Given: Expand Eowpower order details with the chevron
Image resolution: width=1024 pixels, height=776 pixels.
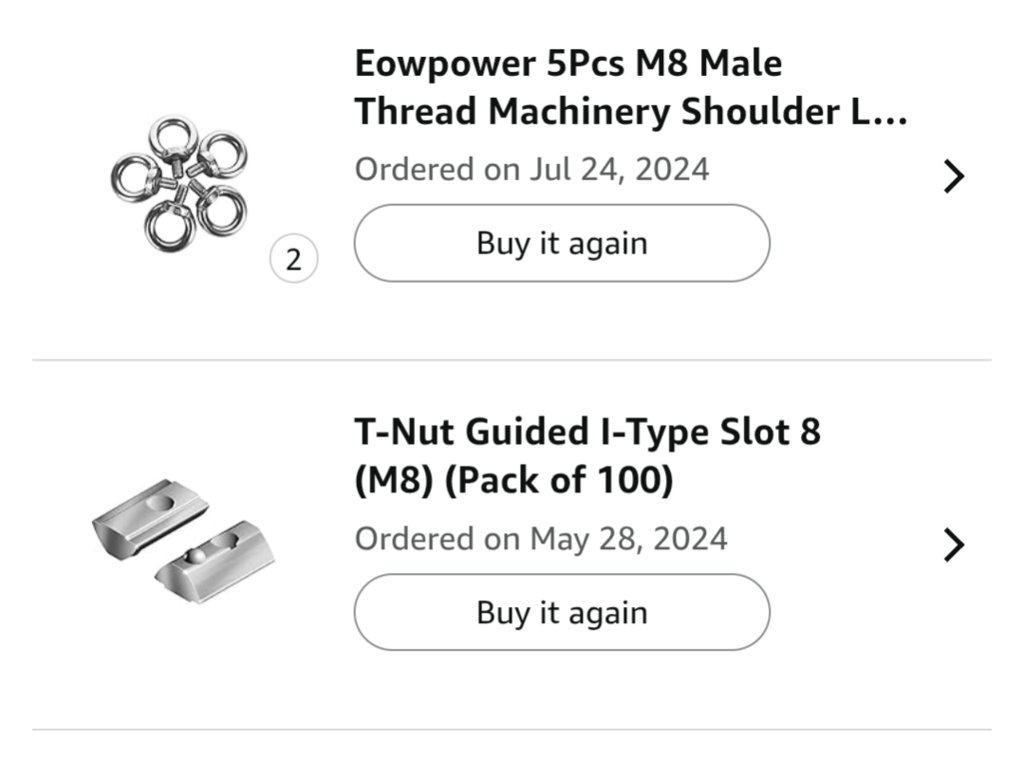Looking at the screenshot, I should tap(954, 176).
